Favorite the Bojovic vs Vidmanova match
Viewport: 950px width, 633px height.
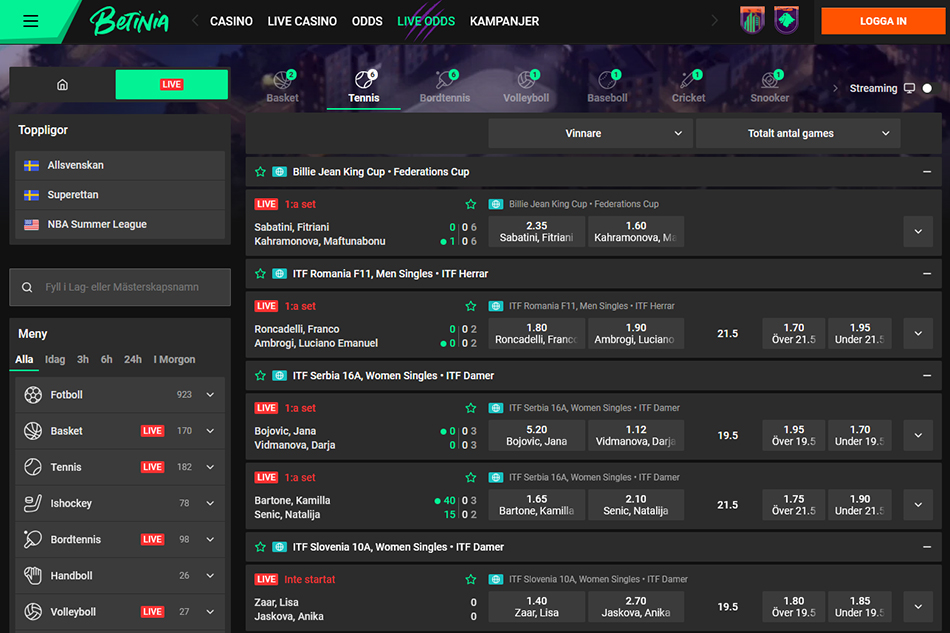471,408
